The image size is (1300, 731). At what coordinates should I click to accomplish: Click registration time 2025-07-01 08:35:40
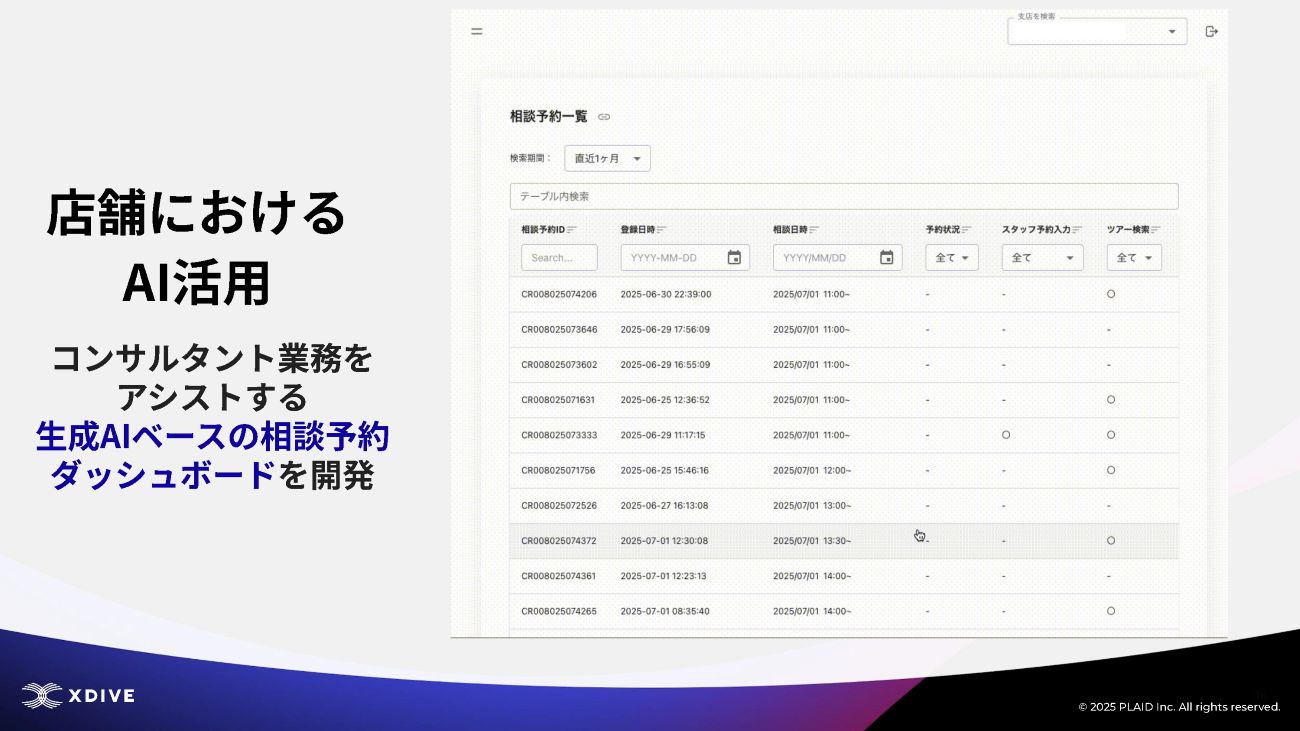[x=665, y=611]
